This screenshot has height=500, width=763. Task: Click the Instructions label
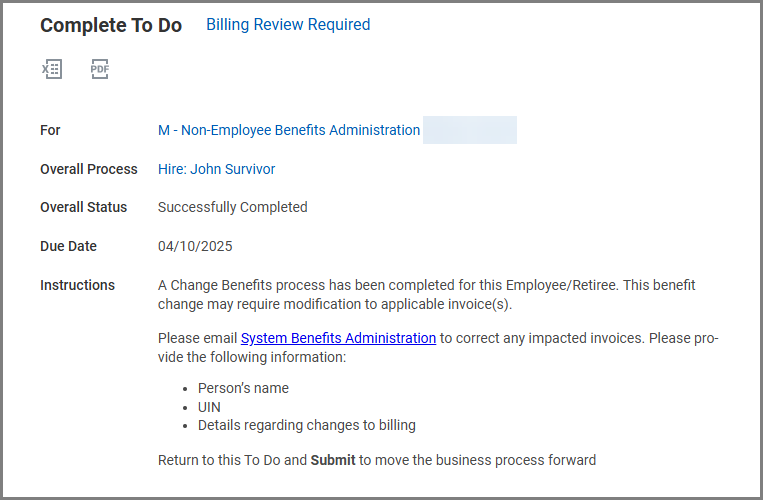77,285
